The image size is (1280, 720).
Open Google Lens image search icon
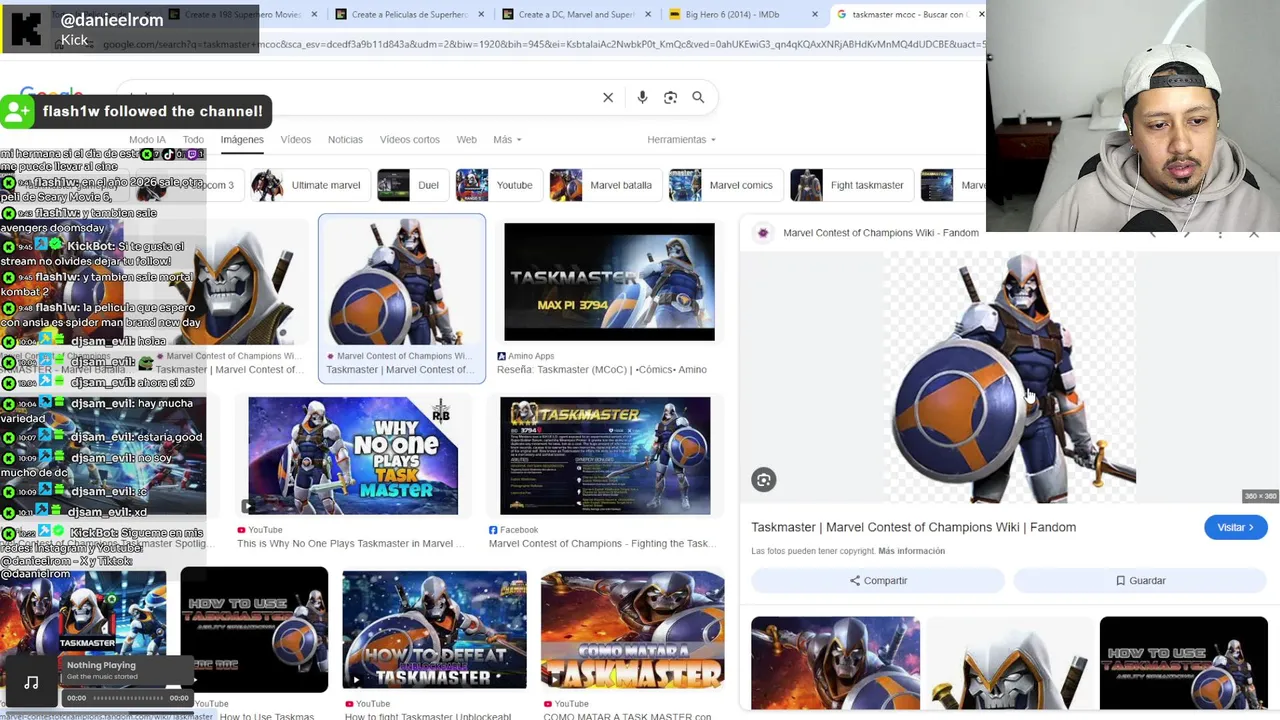point(670,97)
